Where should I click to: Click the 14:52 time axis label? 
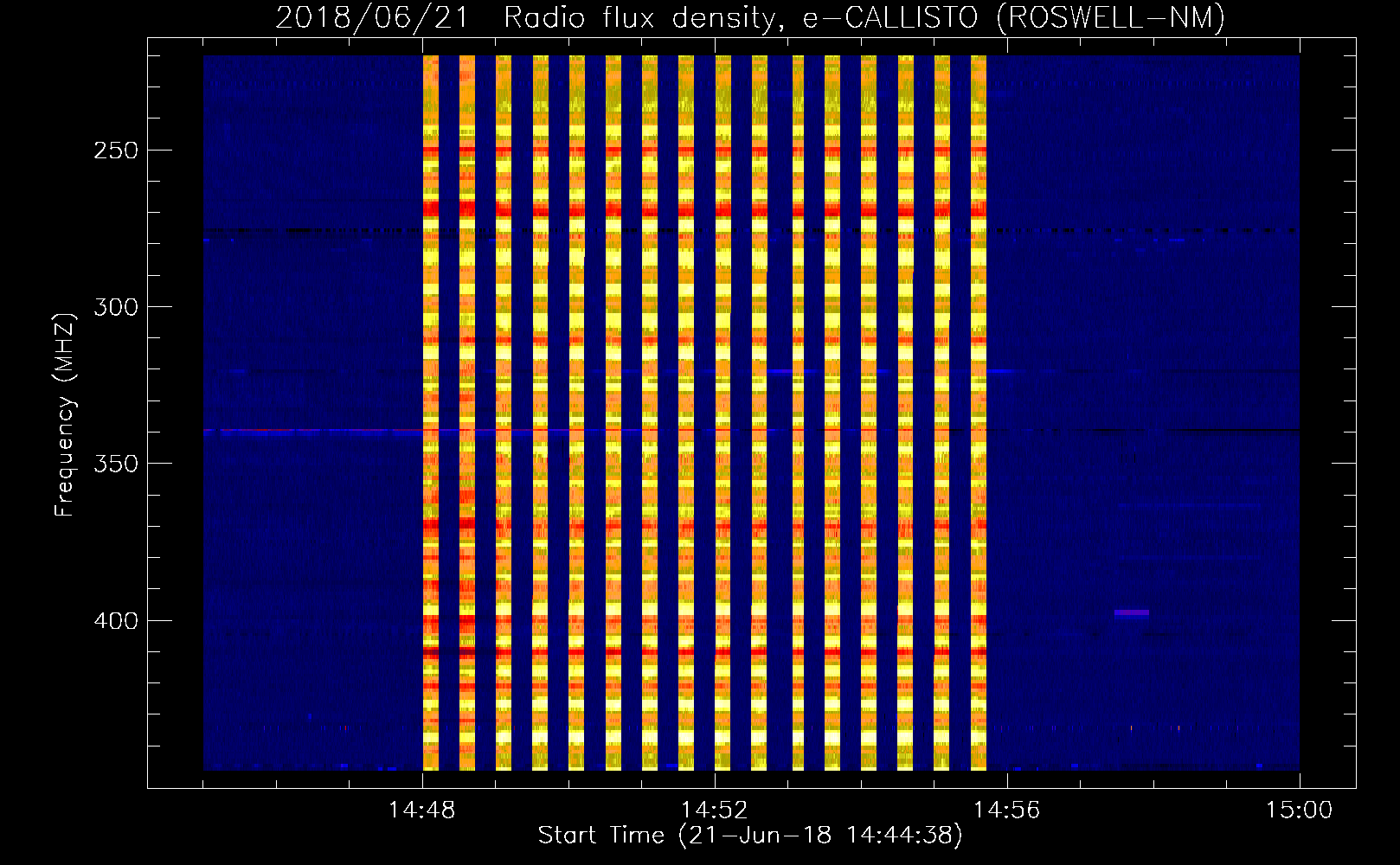tap(715, 810)
